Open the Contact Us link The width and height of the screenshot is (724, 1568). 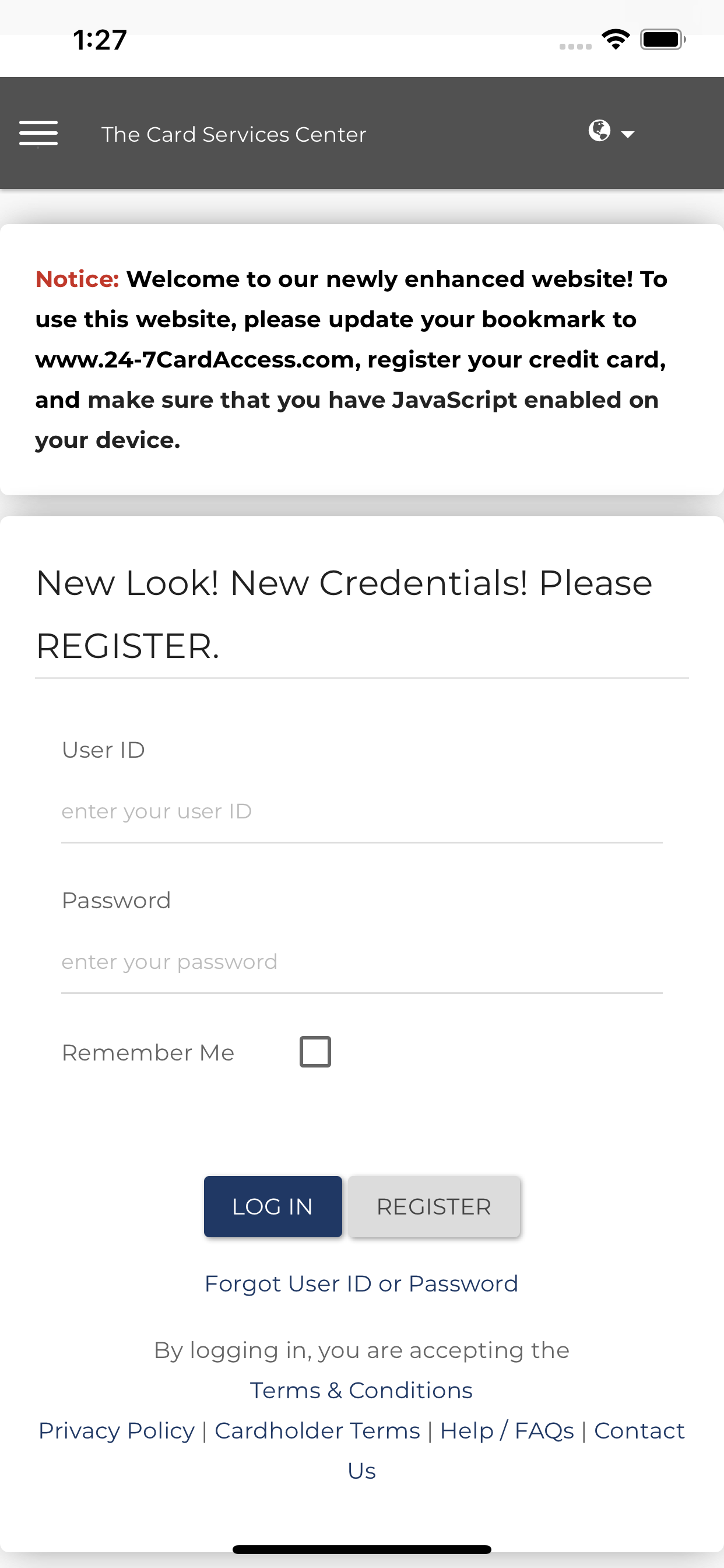point(639,1431)
